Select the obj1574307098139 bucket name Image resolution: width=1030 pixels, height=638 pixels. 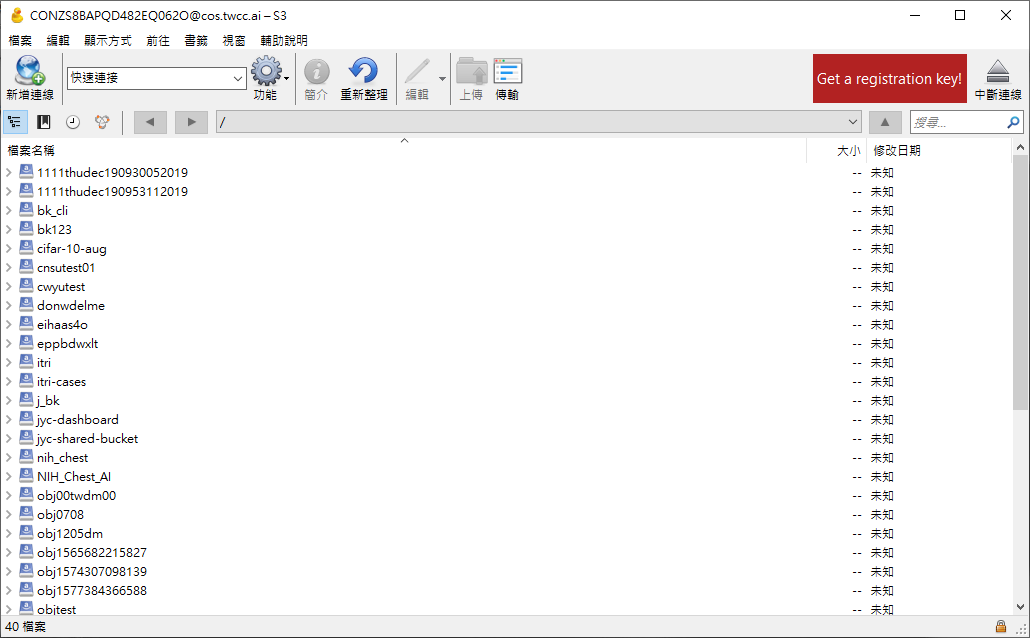pyautogui.click(x=92, y=572)
